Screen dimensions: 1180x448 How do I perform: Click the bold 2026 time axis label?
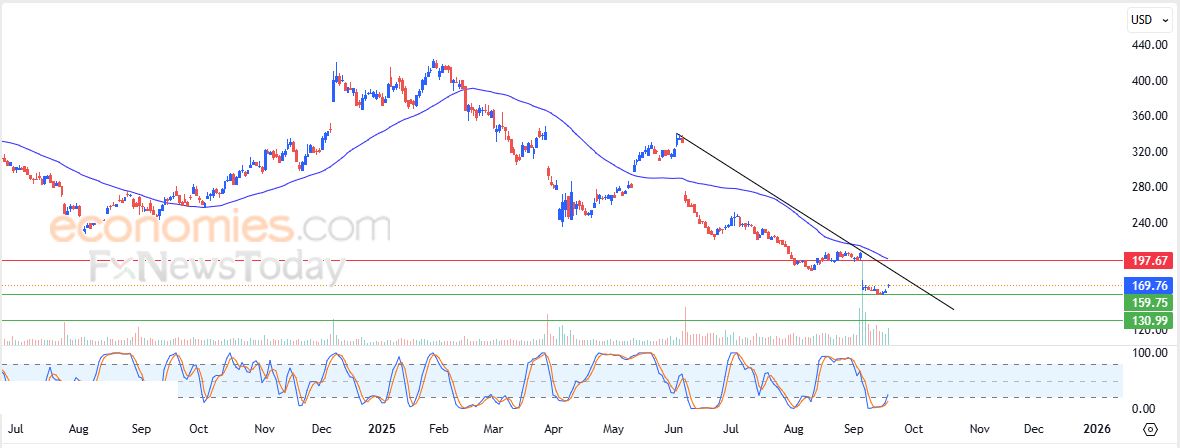click(1096, 429)
